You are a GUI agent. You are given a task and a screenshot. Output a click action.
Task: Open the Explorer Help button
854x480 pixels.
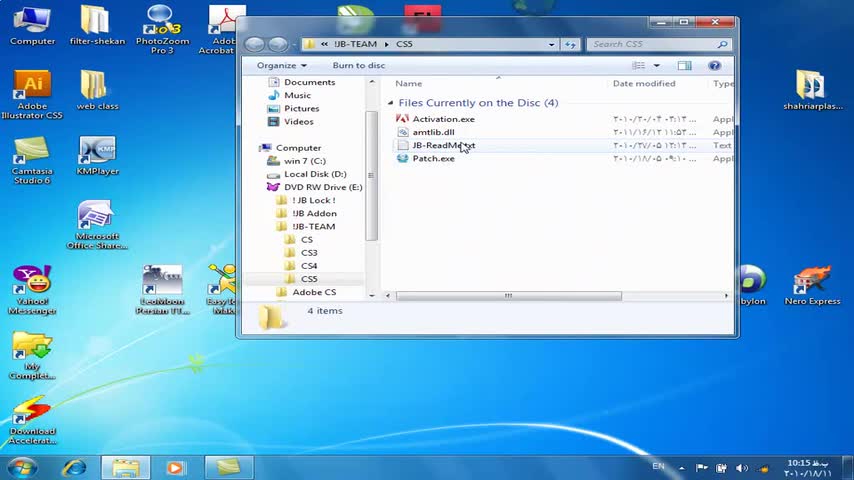coord(714,66)
